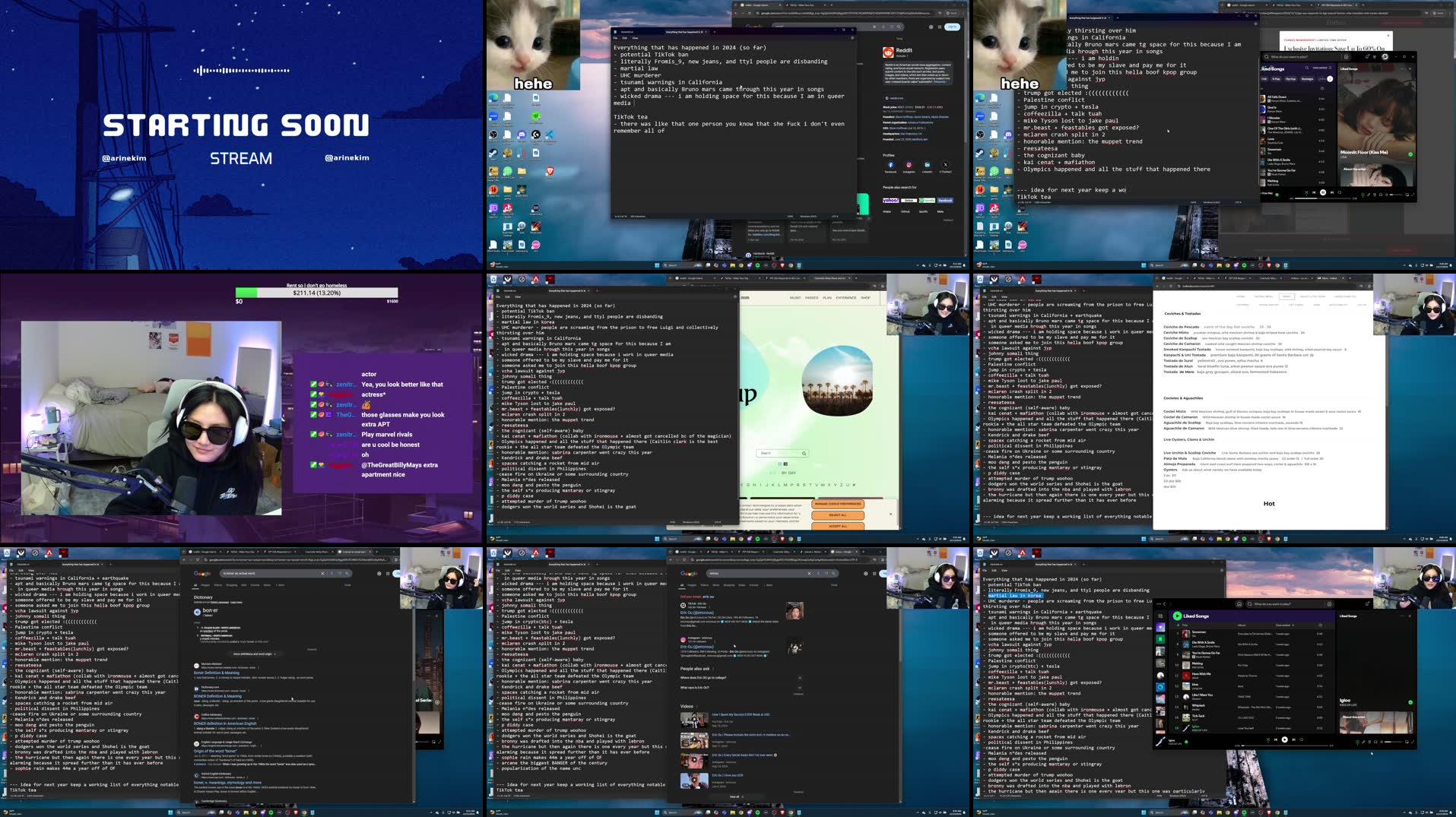1456x817 pixels.
Task: Open Google apps grid beside the Sign in button
Action: pyautogui.click(x=941, y=27)
